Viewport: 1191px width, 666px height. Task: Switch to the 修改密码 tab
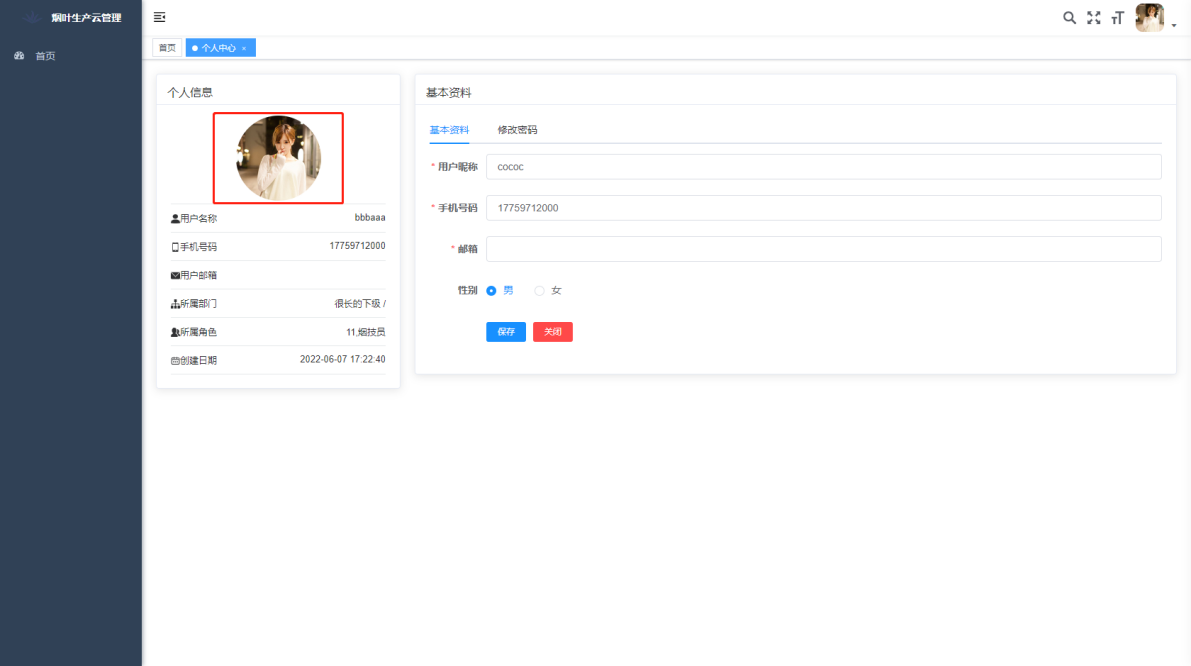pyautogui.click(x=517, y=130)
